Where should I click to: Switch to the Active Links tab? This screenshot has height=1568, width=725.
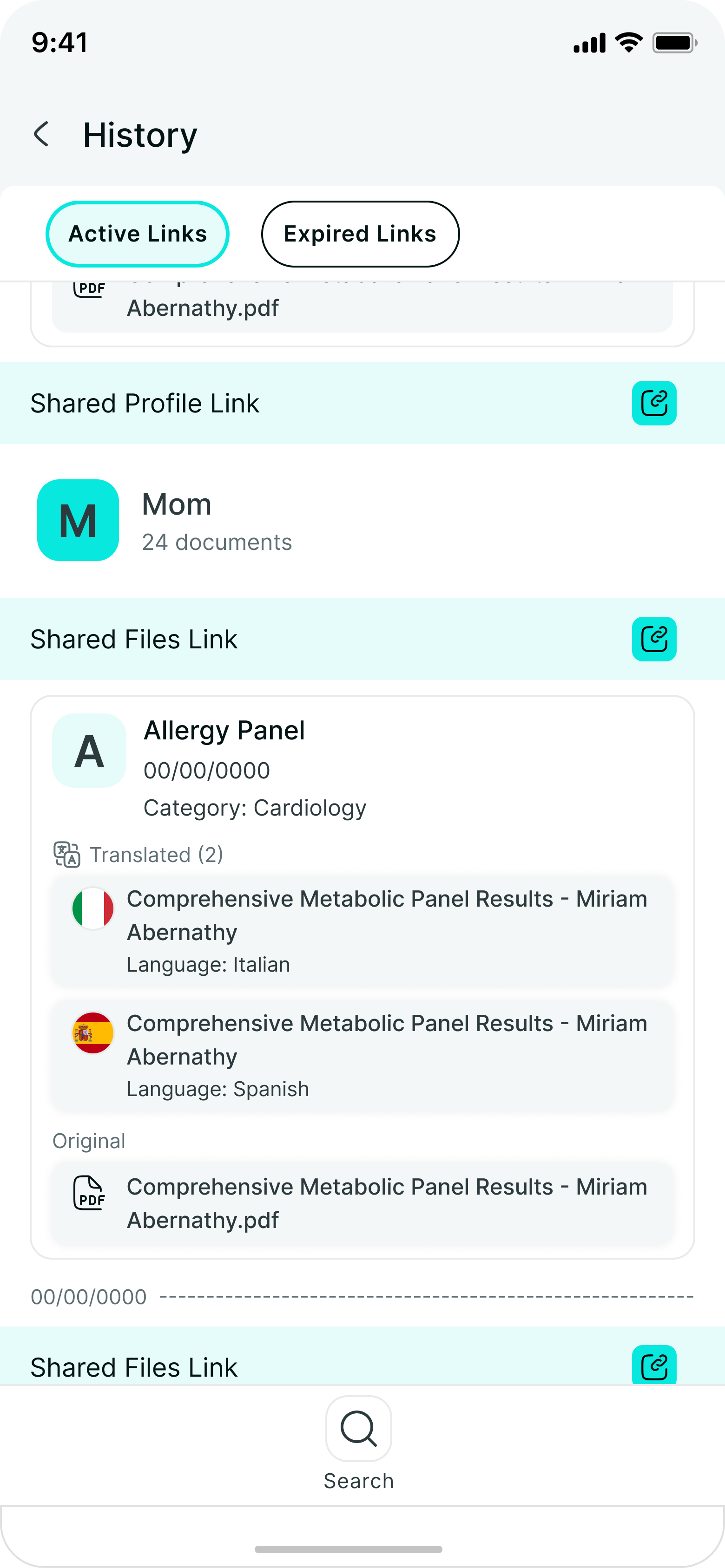coord(138,235)
